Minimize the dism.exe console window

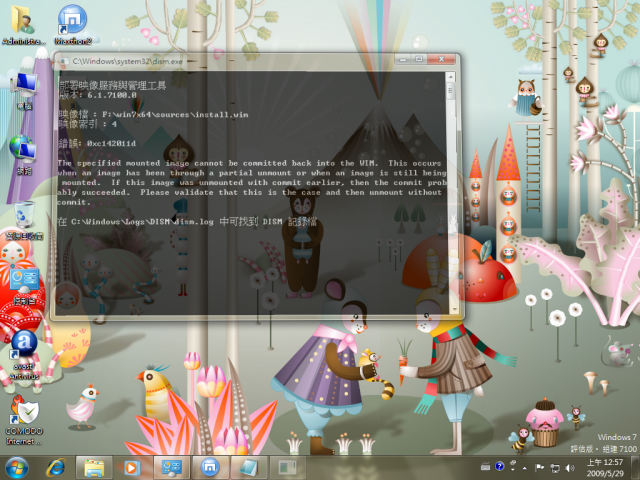[x=403, y=59]
